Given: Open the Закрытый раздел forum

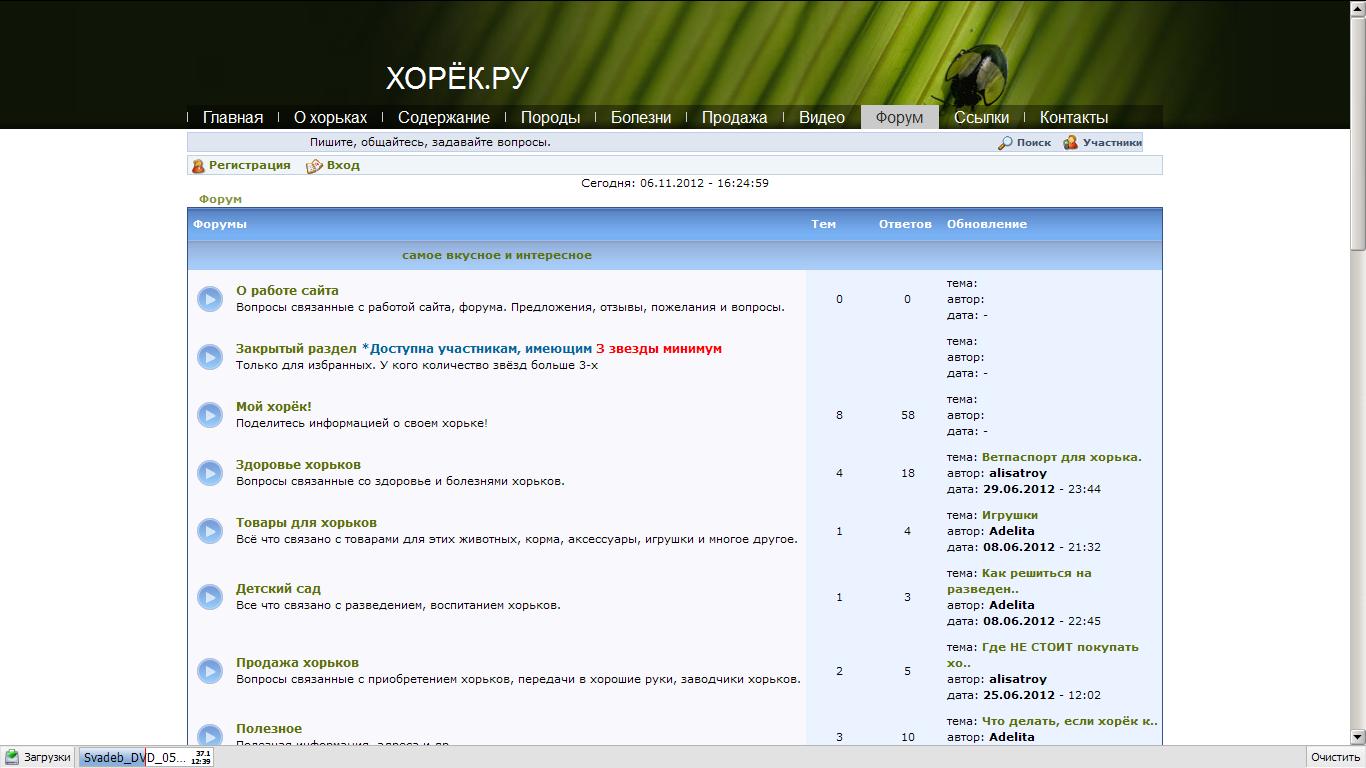Looking at the screenshot, I should click(296, 349).
